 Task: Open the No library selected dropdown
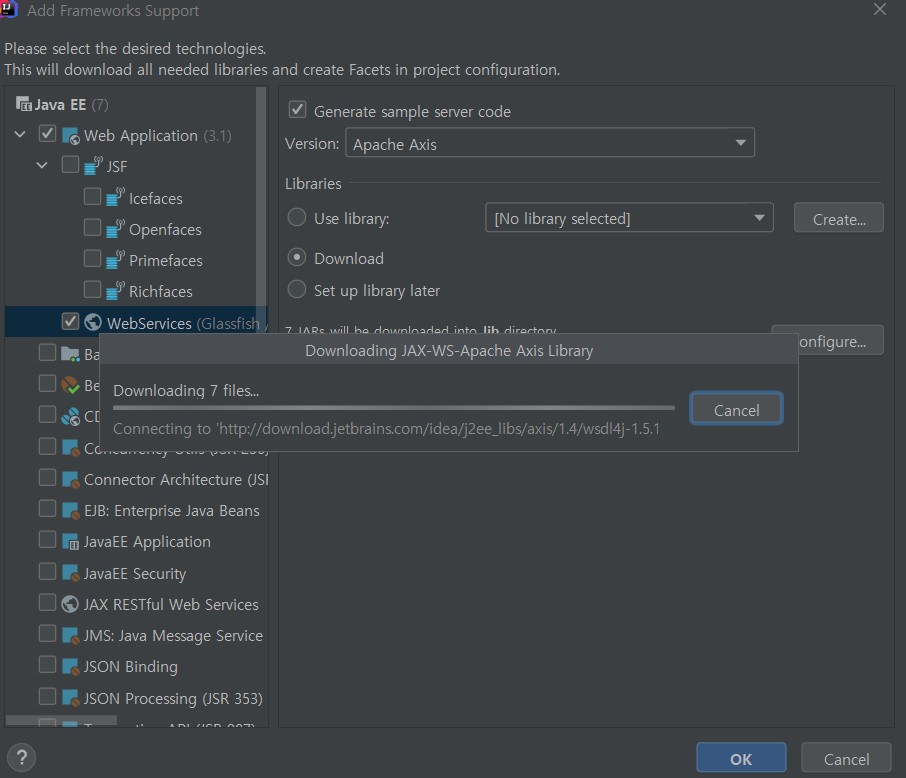[629, 218]
